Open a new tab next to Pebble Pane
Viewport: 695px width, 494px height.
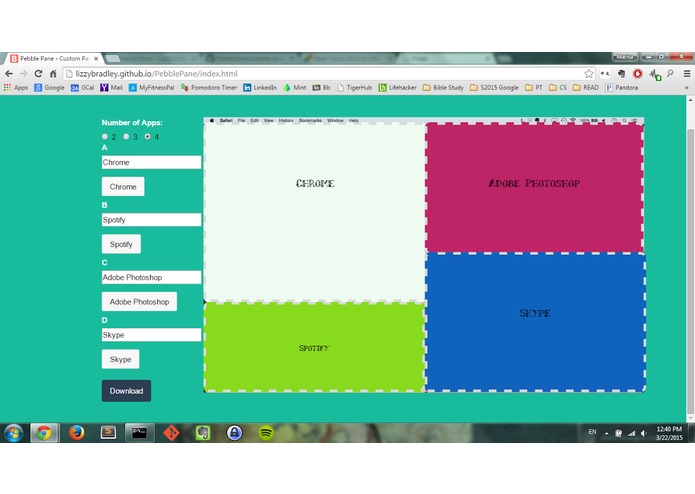click(x=113, y=58)
